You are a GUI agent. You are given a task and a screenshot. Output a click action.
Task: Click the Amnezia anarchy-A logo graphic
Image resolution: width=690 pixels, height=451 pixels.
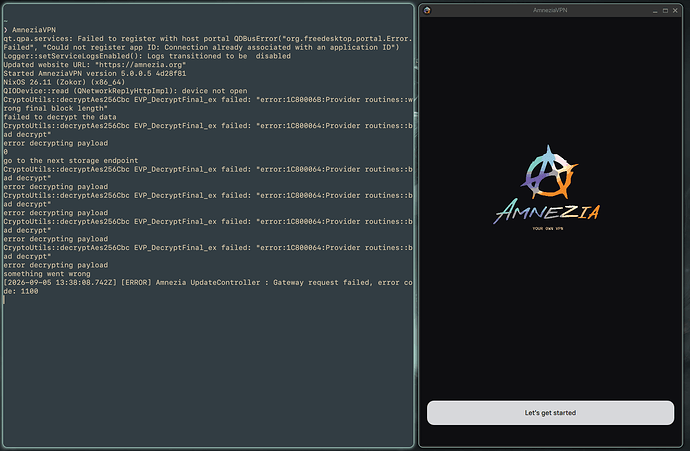(x=549, y=172)
